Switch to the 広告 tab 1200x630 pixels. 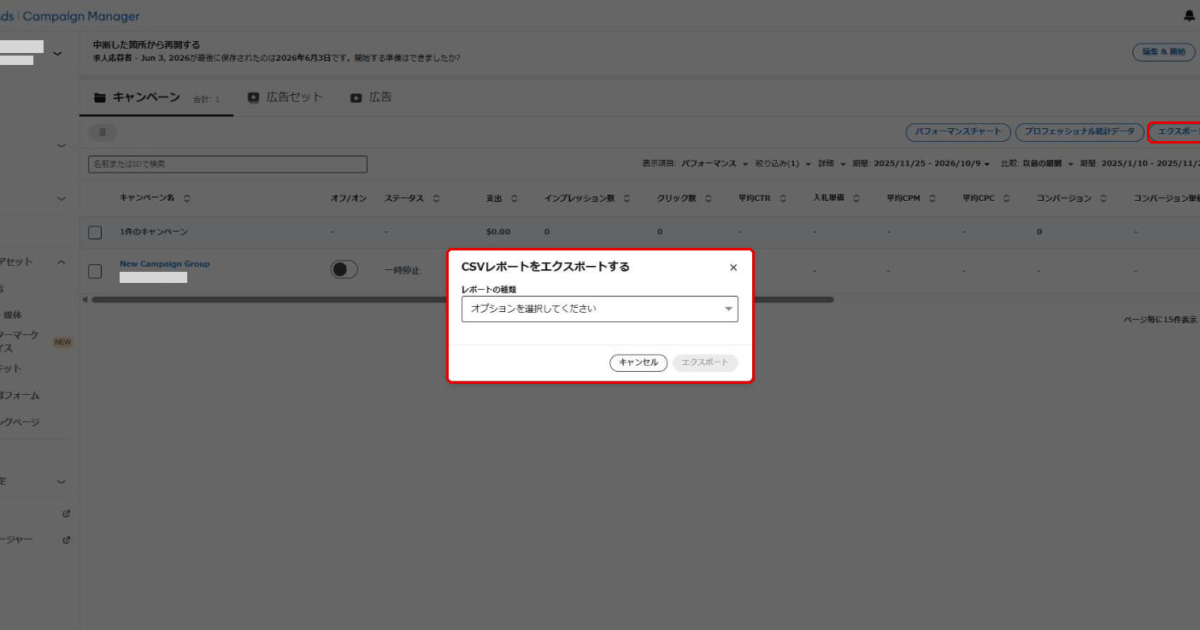pos(371,98)
